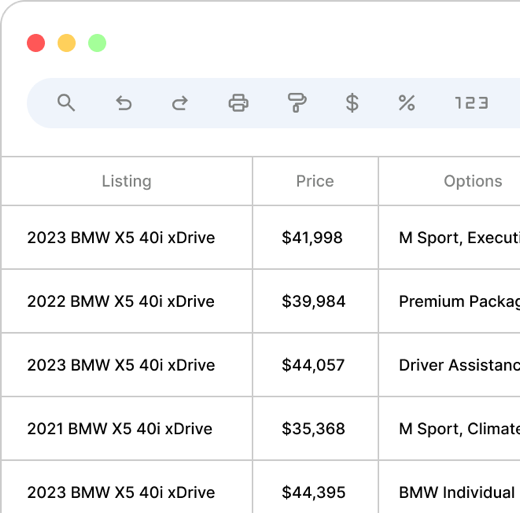This screenshot has width=520, height=513.
Task: Click the $44,057 price cell
Action: (x=315, y=365)
